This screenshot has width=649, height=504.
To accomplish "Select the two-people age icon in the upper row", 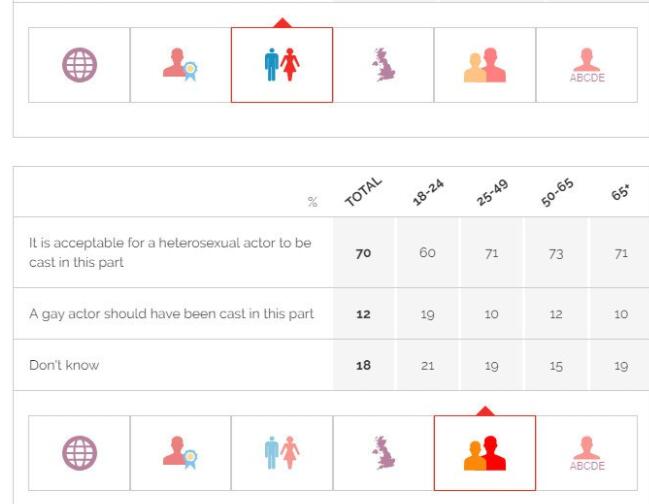I will tap(485, 65).
